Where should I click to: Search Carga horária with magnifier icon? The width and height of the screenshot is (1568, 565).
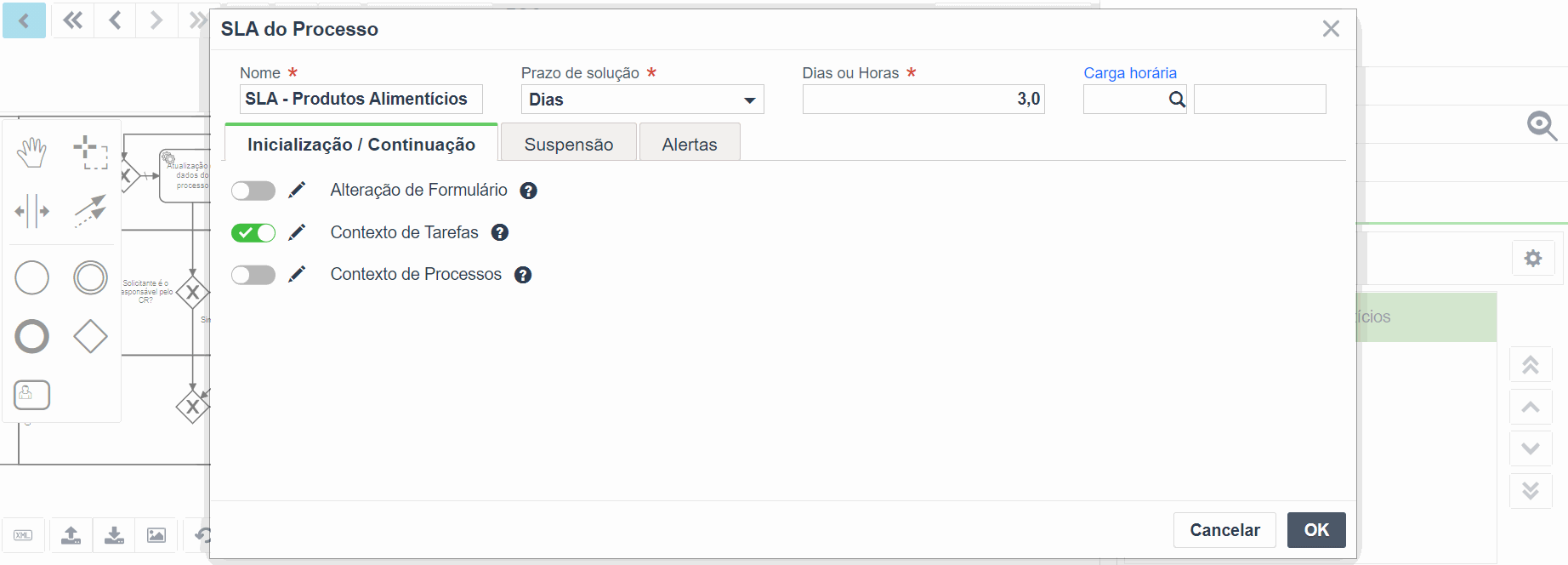click(1177, 100)
